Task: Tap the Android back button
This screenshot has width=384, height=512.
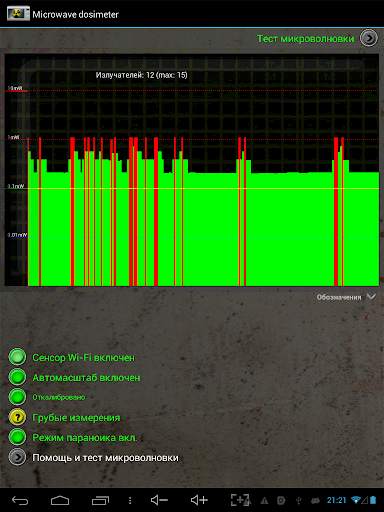Action: point(20,500)
